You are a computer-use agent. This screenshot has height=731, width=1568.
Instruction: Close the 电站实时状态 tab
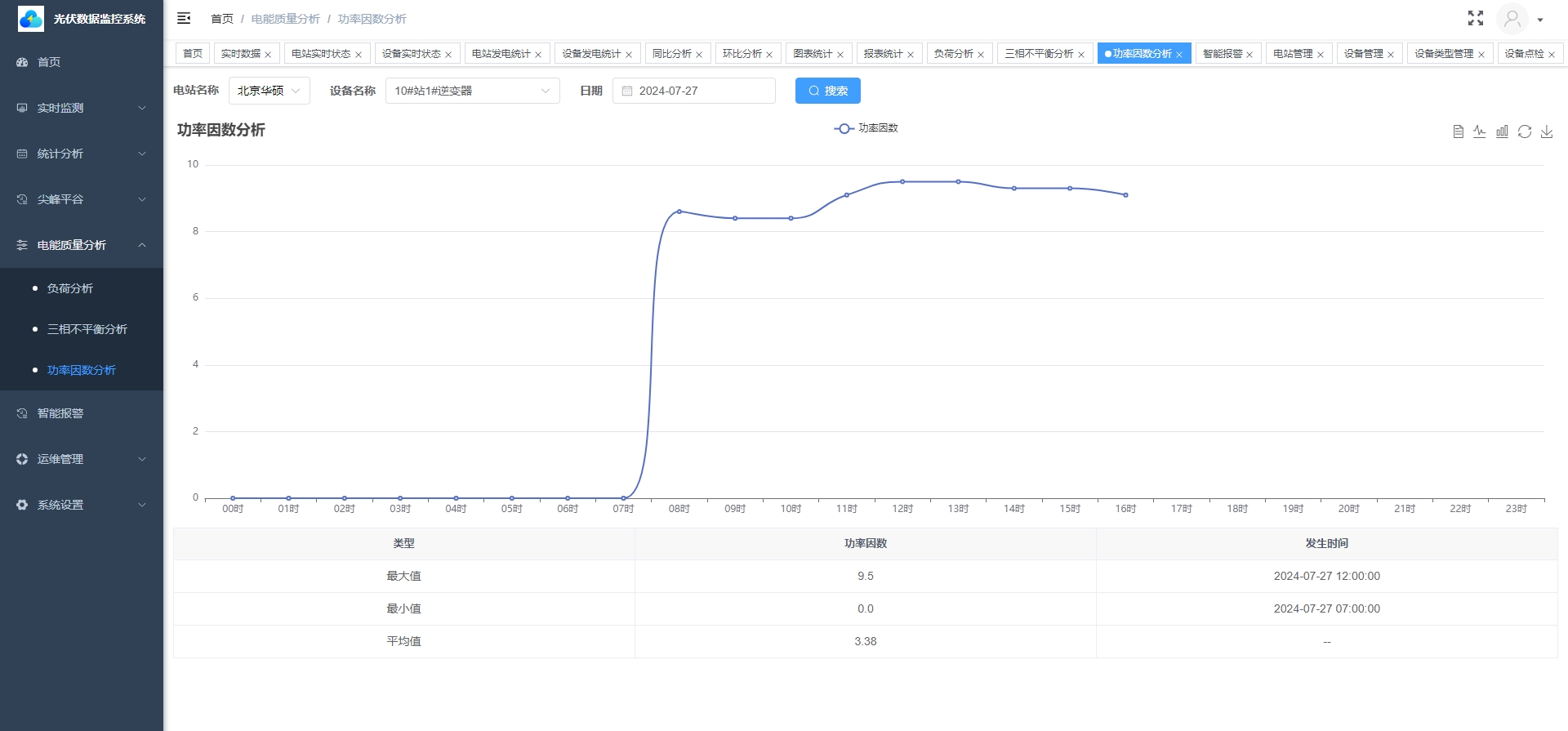coord(359,55)
